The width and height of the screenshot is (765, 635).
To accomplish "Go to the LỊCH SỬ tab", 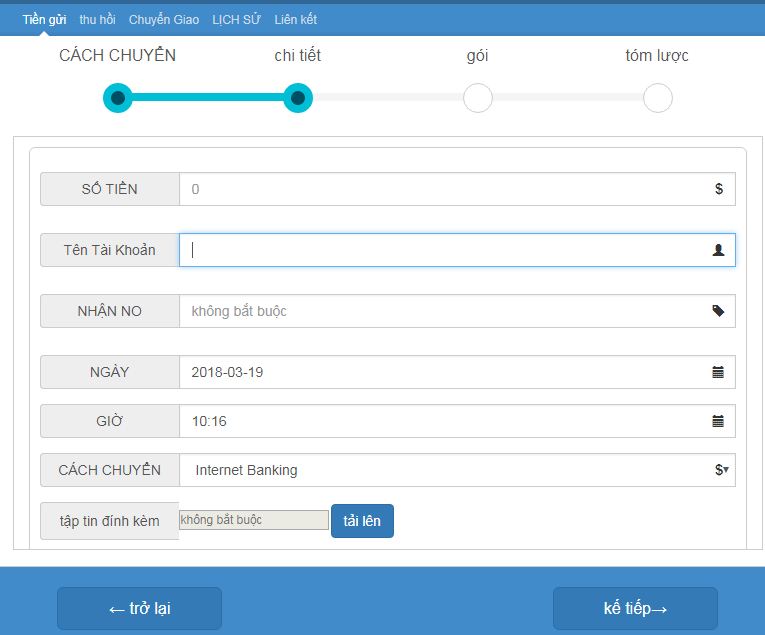I will point(236,20).
